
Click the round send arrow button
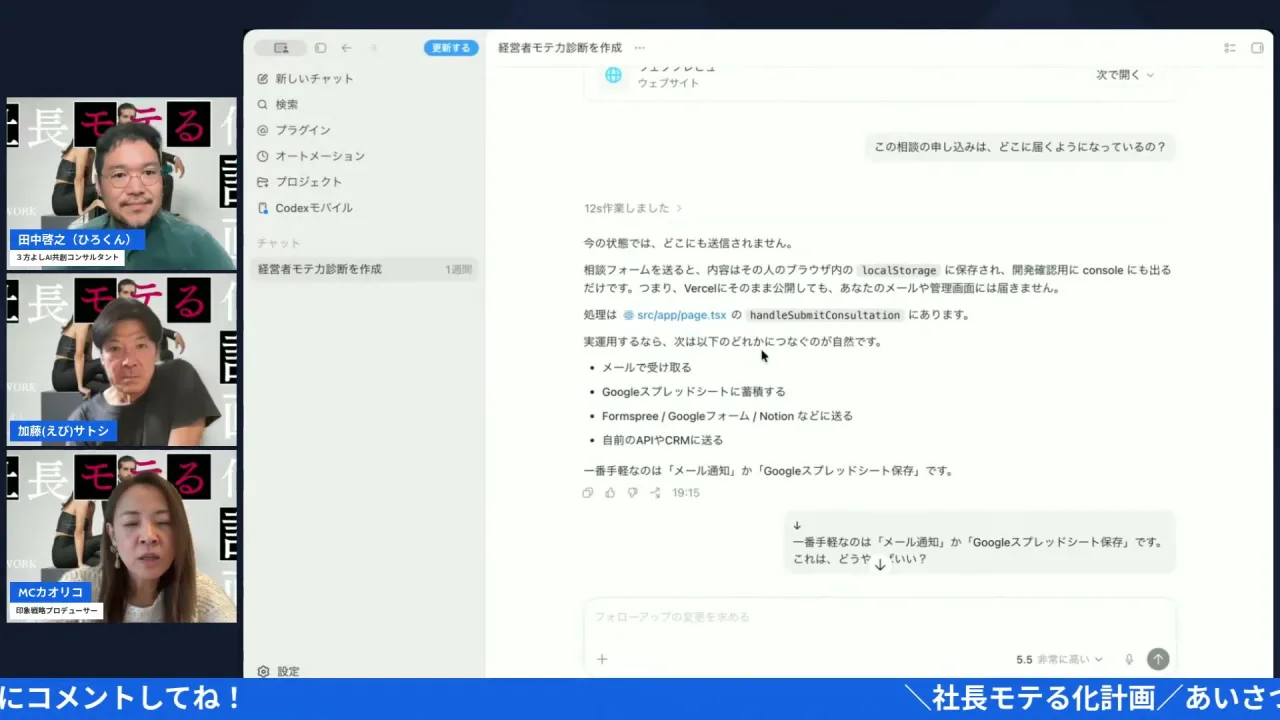[1158, 659]
